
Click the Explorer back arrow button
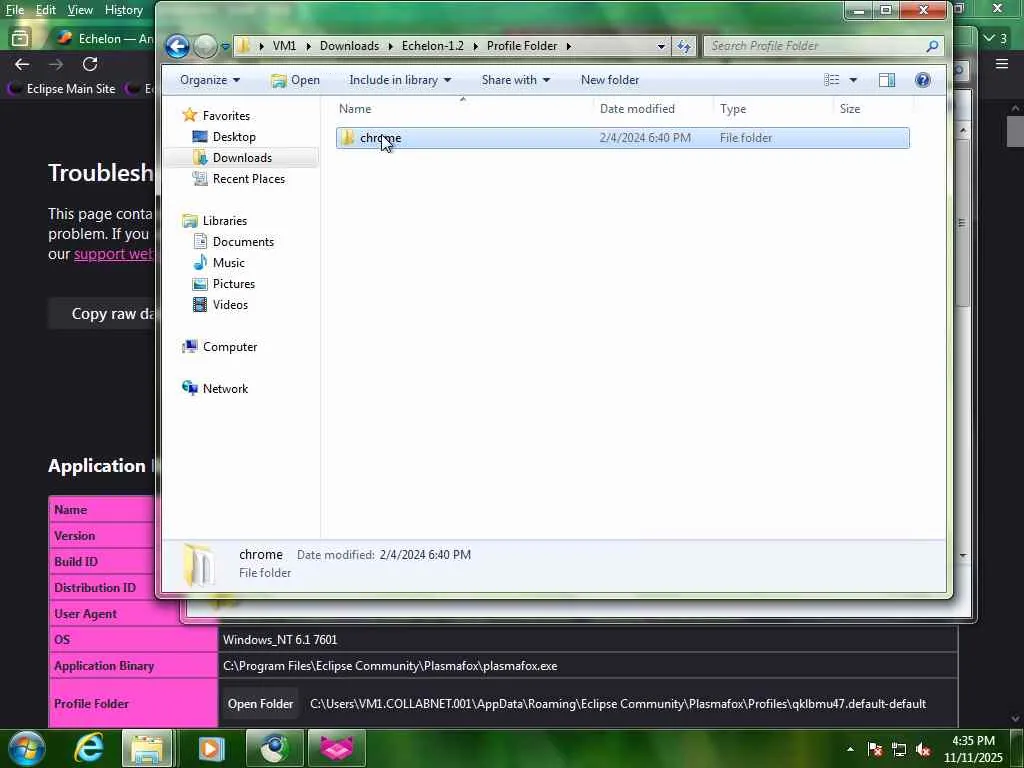click(177, 46)
